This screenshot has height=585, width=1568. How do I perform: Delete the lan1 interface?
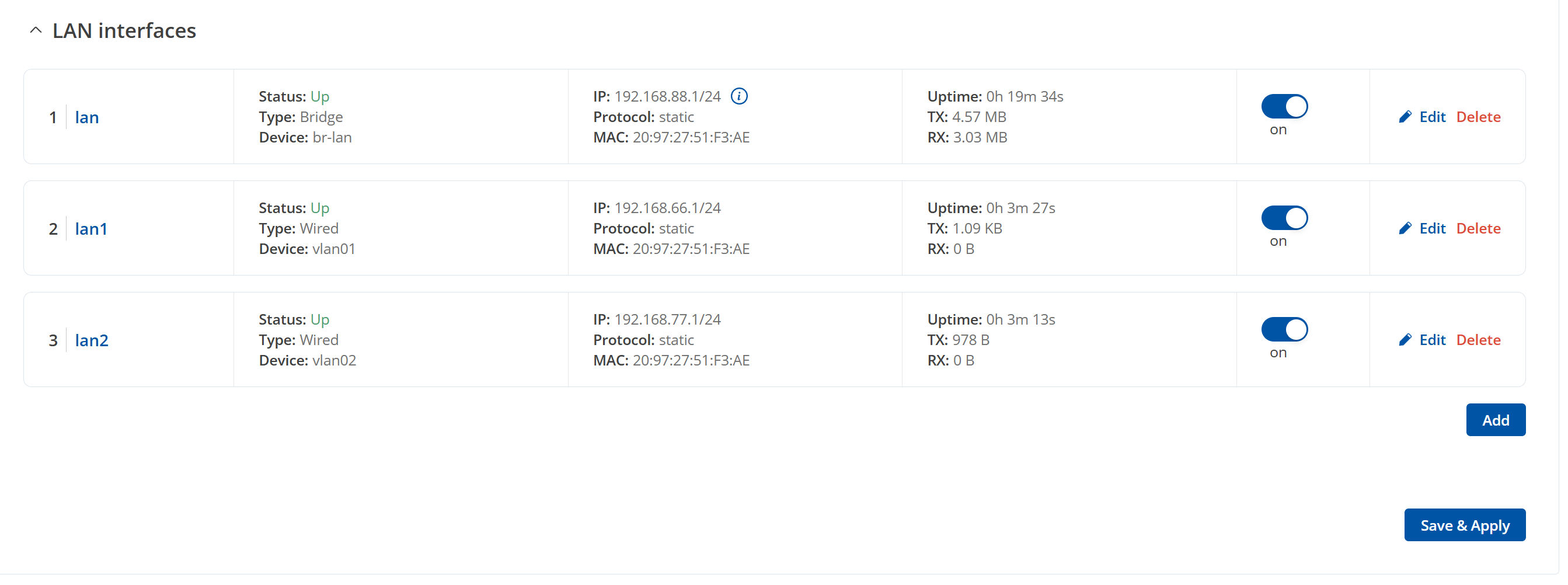point(1478,228)
